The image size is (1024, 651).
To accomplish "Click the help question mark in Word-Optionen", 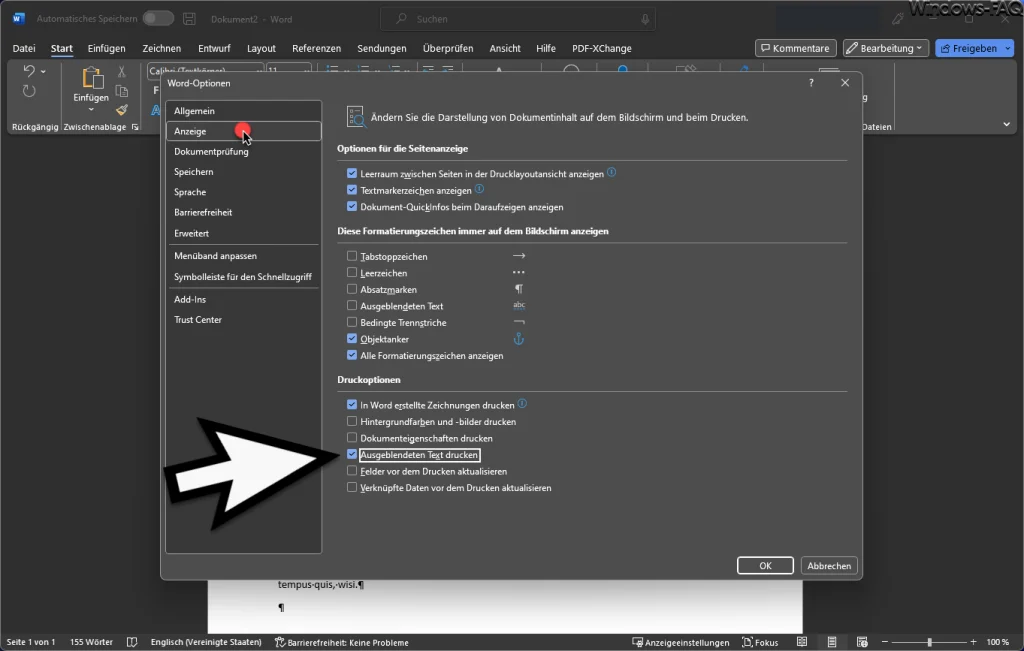I will click(811, 83).
